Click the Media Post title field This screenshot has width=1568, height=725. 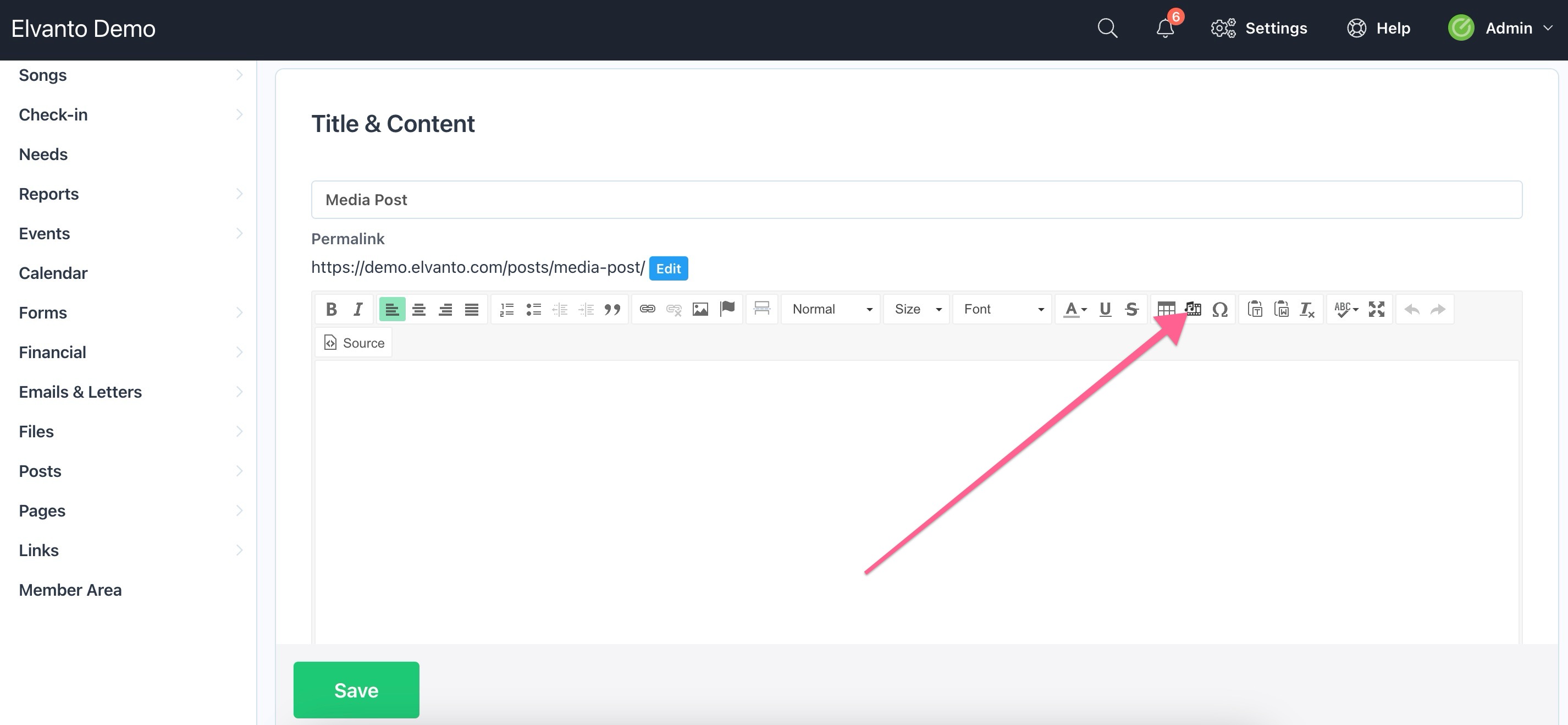point(916,199)
